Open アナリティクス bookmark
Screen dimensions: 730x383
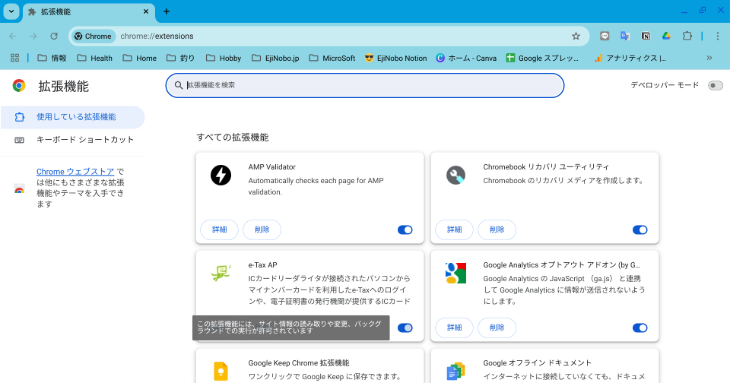(x=630, y=58)
